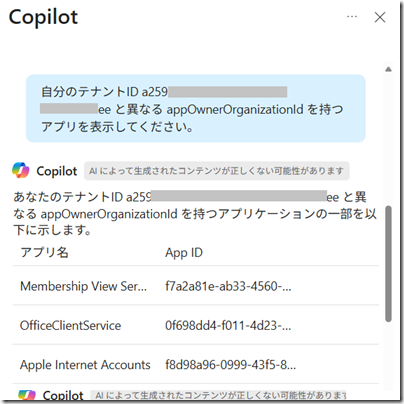Viewport: 404px width, 404px height.
Task: Click the bottom AI disclaimer badge
Action: point(219,395)
